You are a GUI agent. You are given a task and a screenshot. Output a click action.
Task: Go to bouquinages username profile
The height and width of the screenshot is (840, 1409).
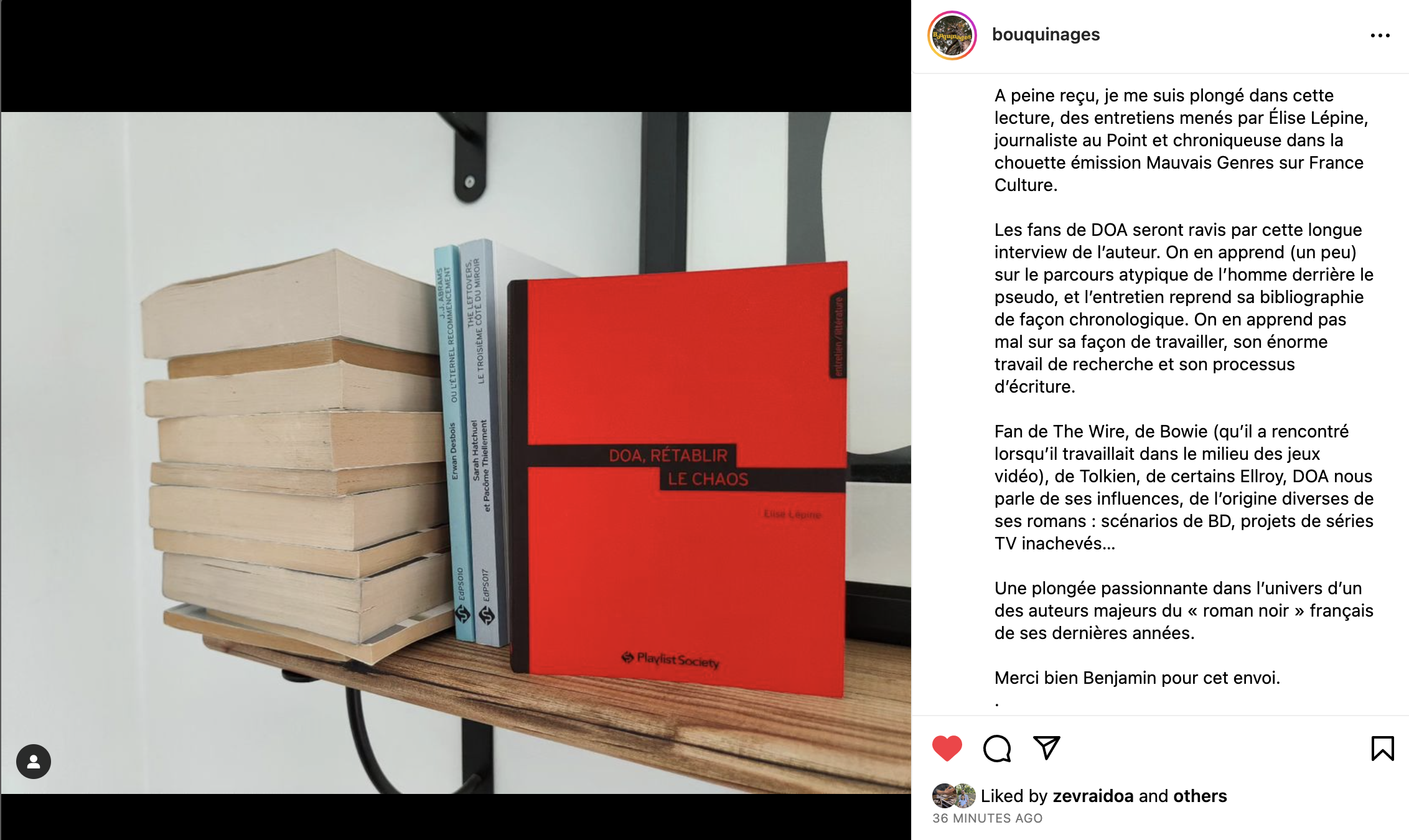(1046, 34)
